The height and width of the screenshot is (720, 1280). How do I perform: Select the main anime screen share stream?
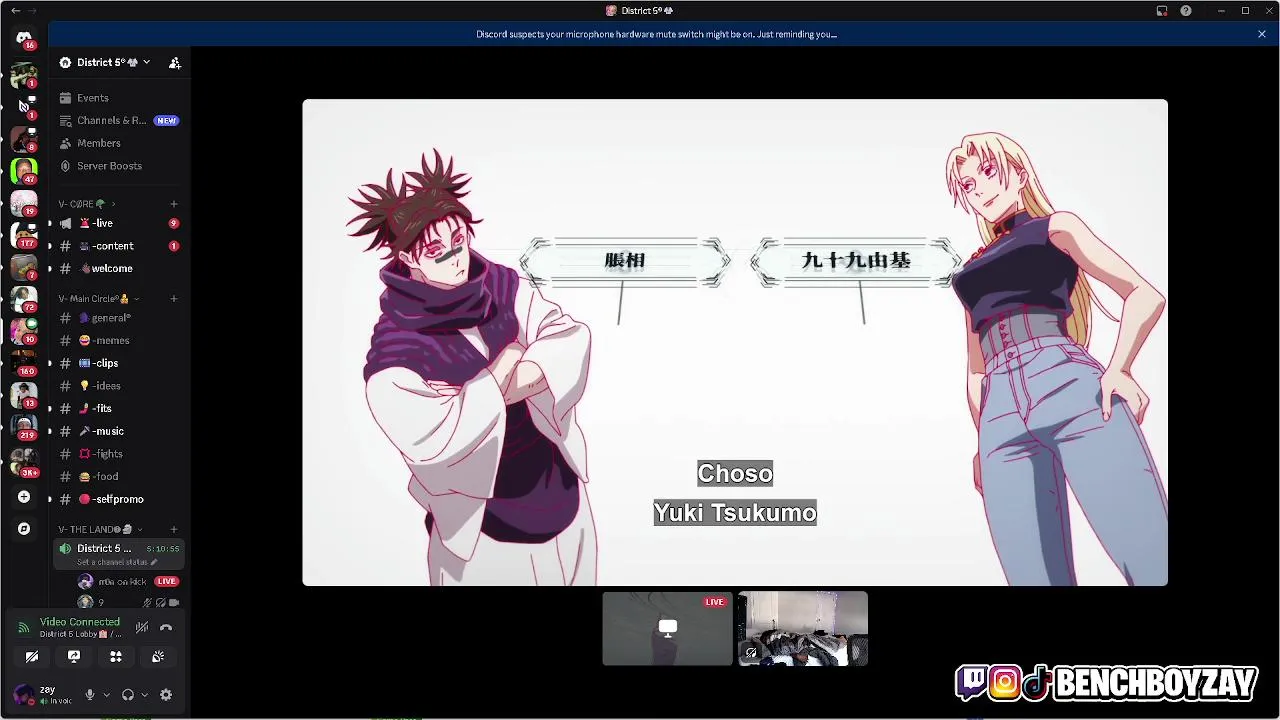(735, 342)
